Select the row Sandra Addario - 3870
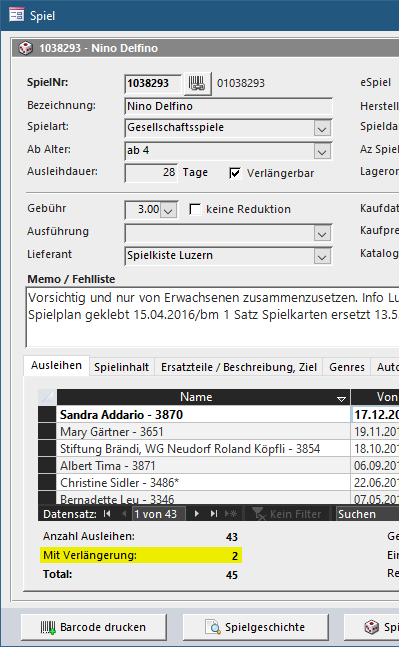 [x=203, y=415]
